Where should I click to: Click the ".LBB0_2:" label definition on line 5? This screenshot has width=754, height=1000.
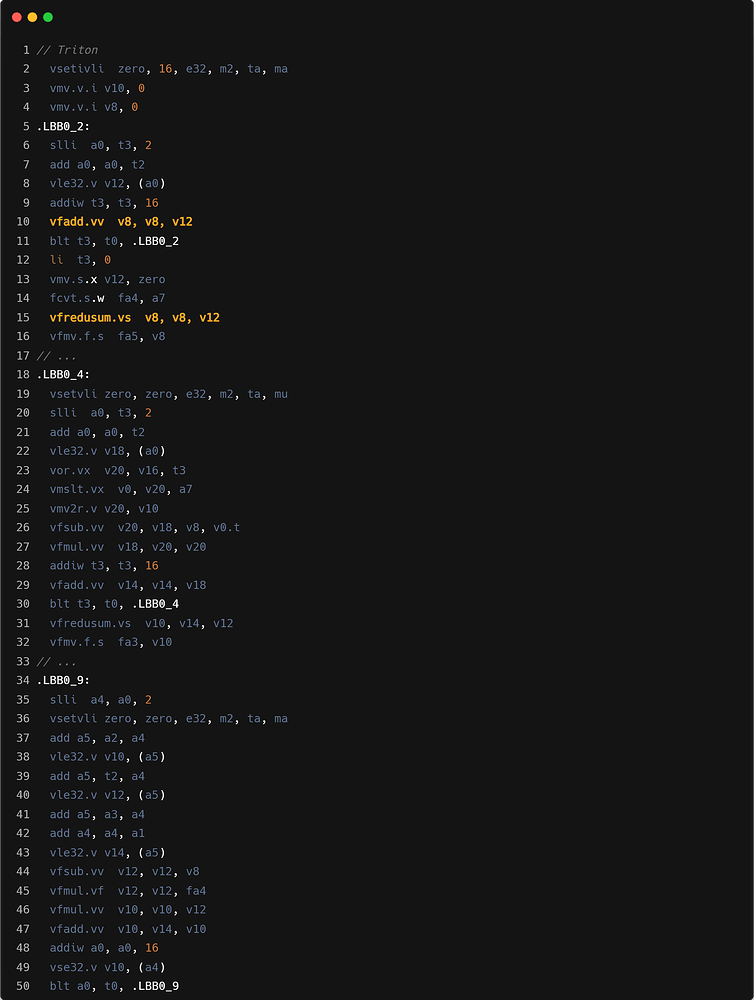(x=63, y=126)
